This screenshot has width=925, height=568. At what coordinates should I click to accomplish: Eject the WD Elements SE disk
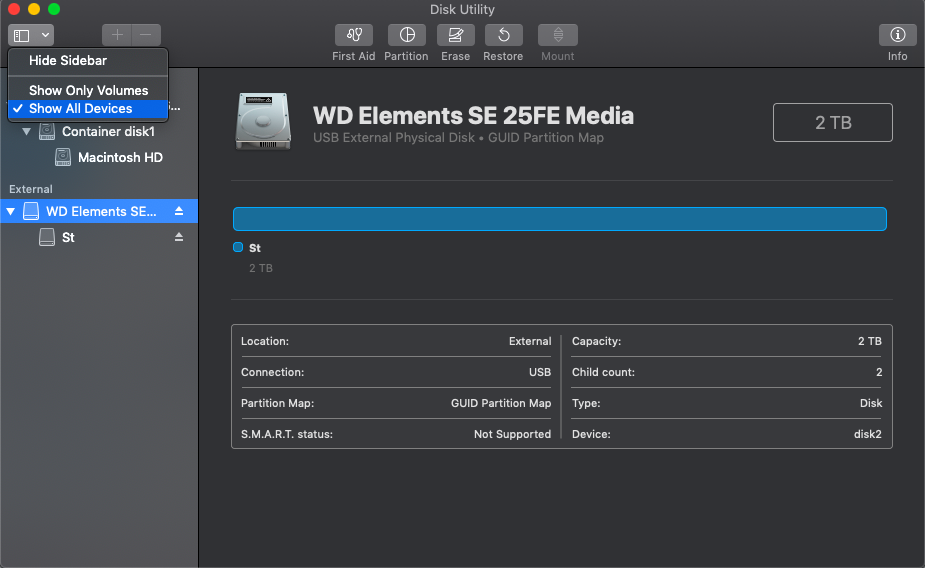click(179, 211)
